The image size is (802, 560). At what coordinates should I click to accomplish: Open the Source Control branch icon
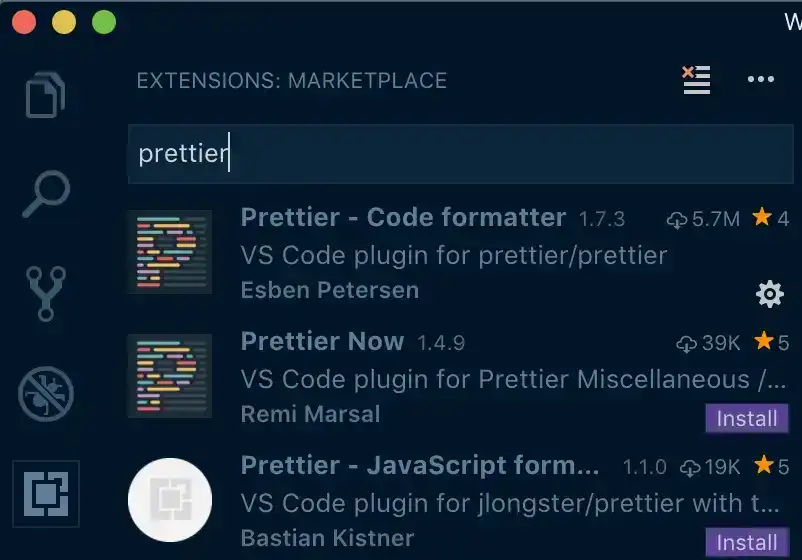[46, 294]
